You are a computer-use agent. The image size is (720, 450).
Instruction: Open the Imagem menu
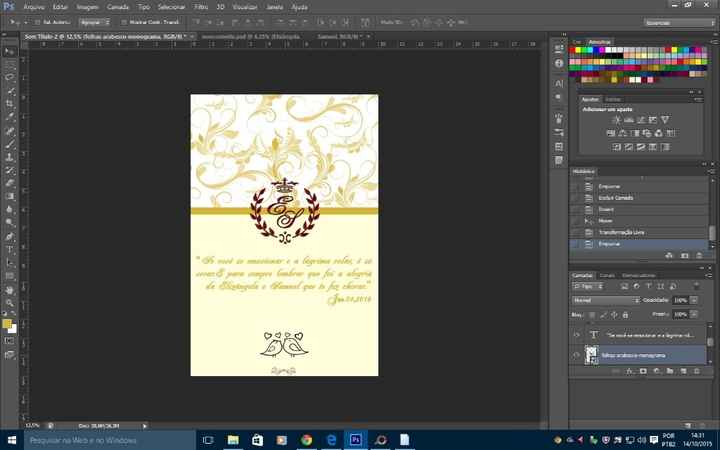(87, 7)
